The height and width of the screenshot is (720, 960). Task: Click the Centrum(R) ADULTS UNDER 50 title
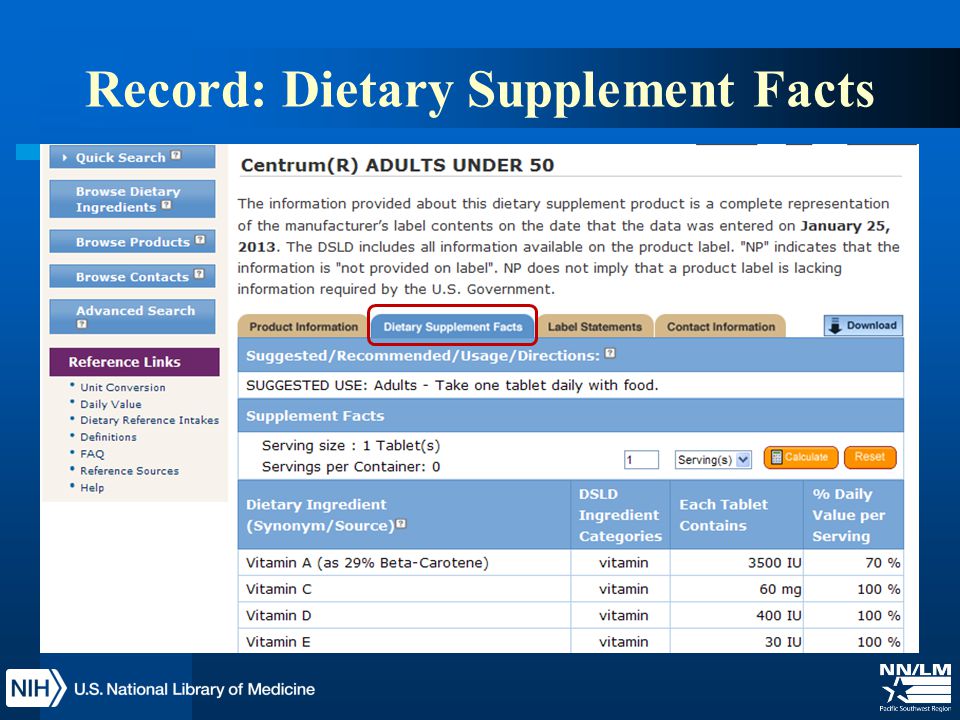point(397,165)
